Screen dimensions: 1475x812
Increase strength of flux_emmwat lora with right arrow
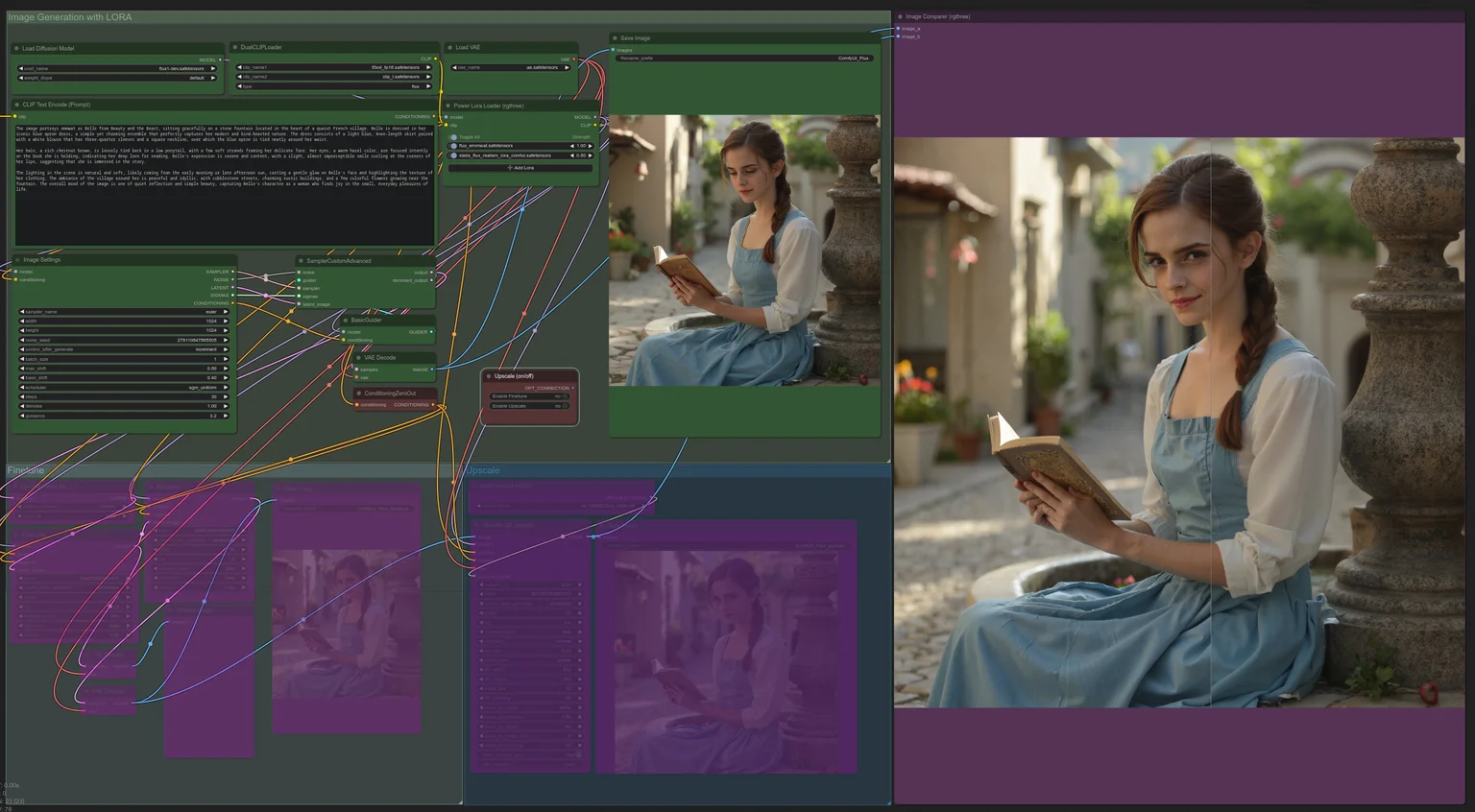[x=590, y=146]
